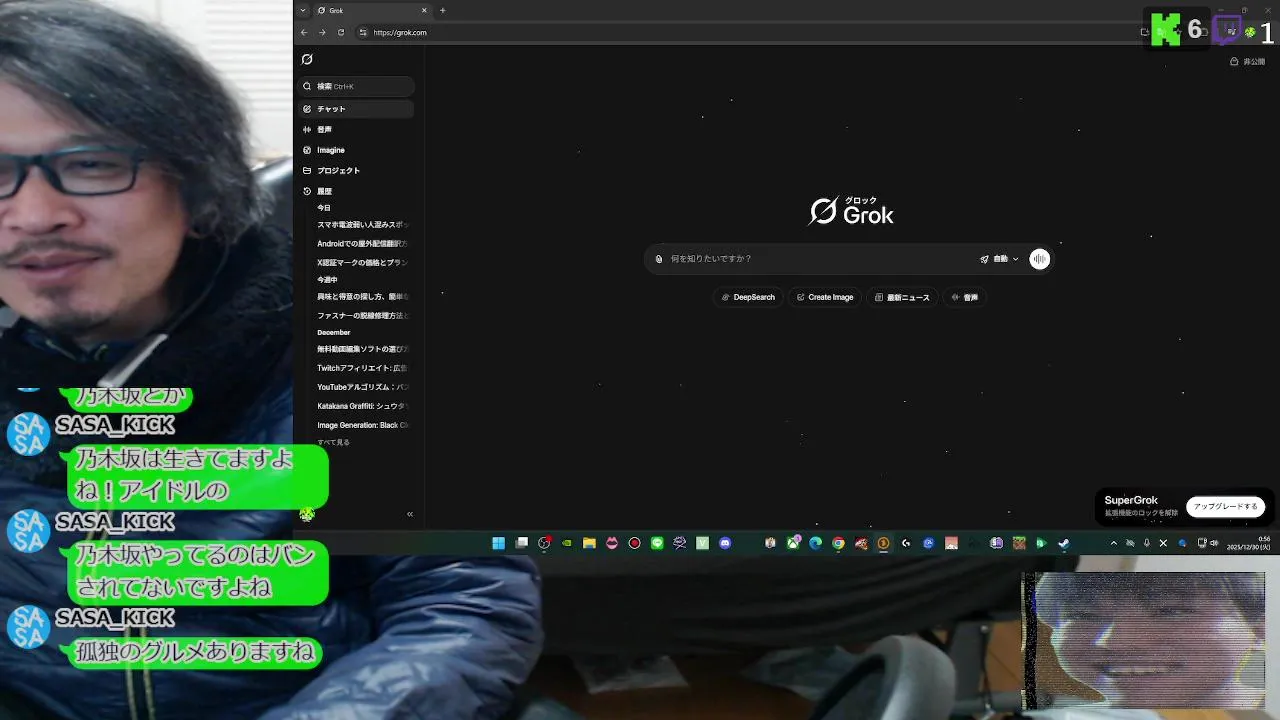This screenshot has width=1280, height=720.
Task: Close the Grok browser tab
Action: point(424,10)
